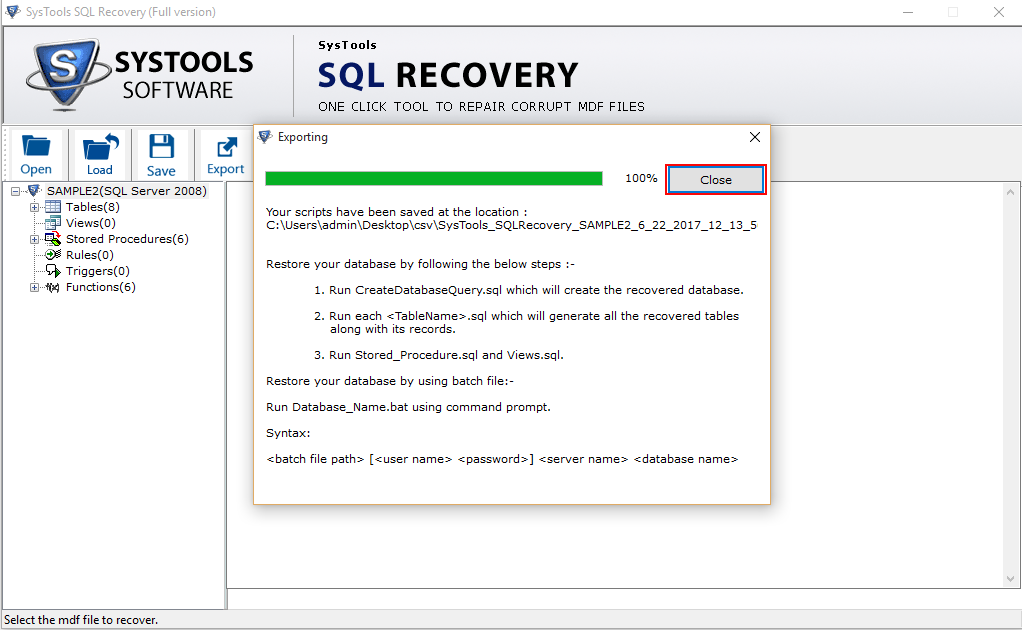Screen dimensions: 1022x630
Task: Click the Open toolbar icon
Action: (36, 154)
